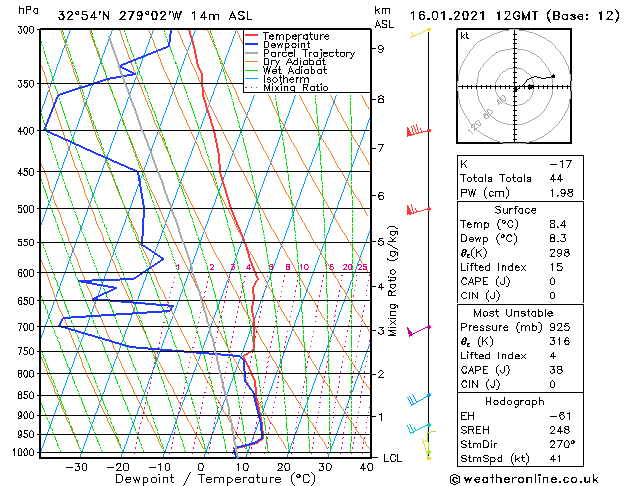Click the date text 16.01.2021

[x=447, y=16]
